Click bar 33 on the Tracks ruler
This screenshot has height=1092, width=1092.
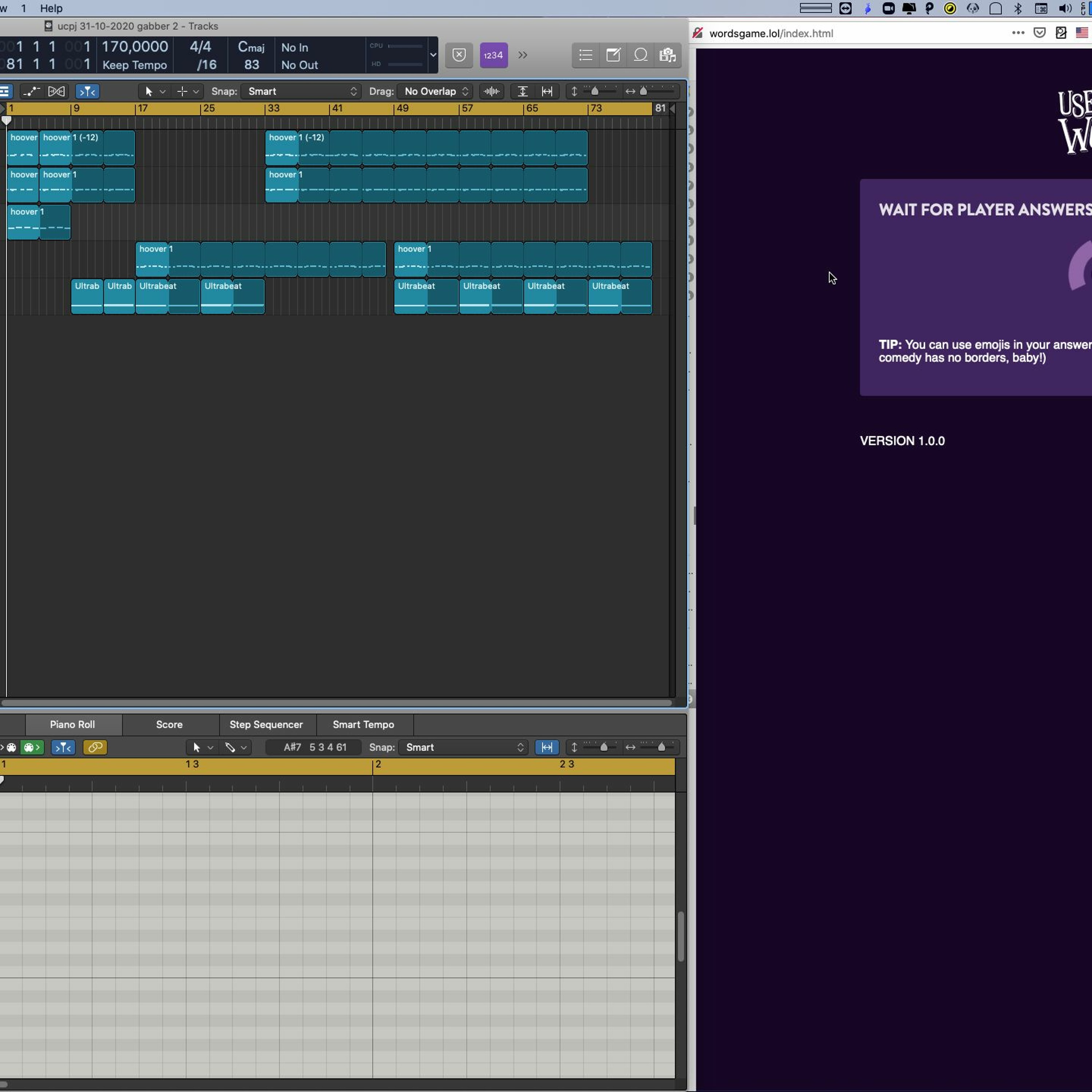pyautogui.click(x=274, y=108)
